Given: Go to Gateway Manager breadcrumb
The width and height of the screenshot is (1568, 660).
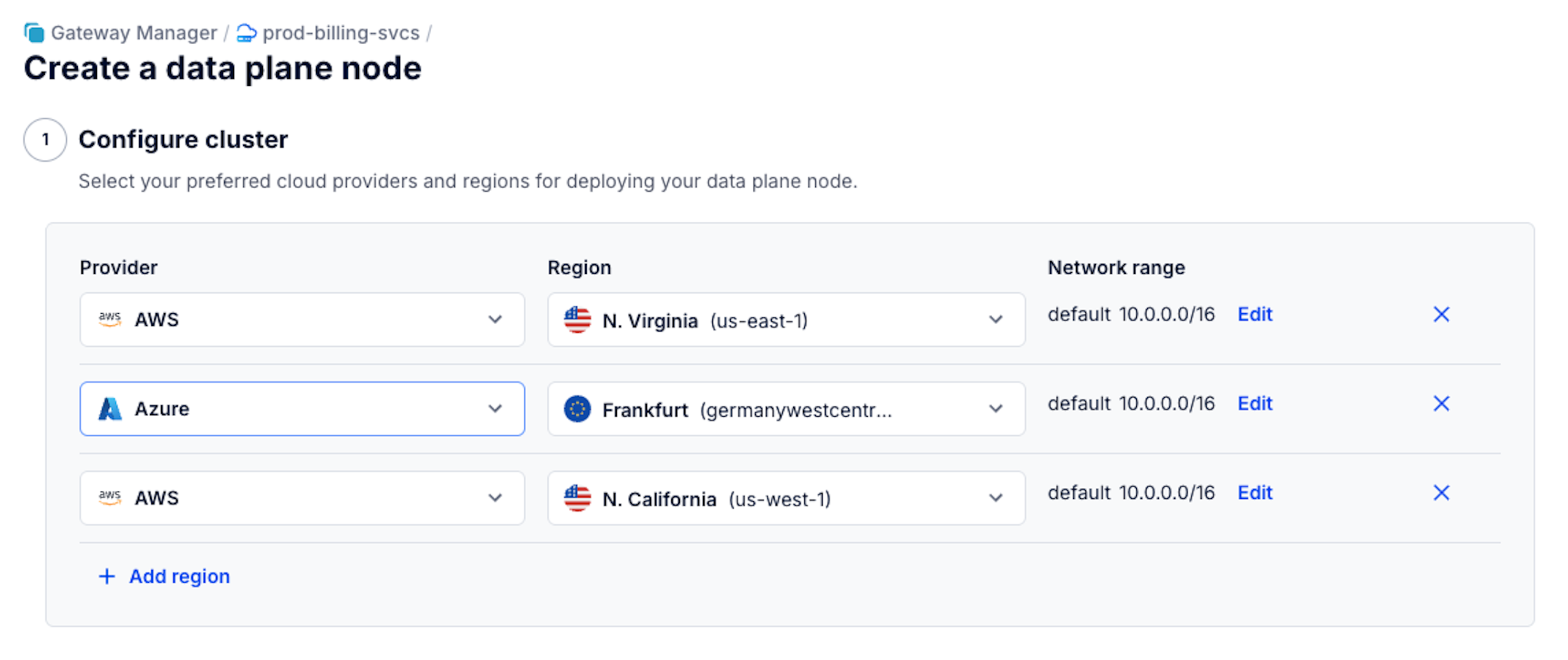Looking at the screenshot, I should tap(134, 32).
